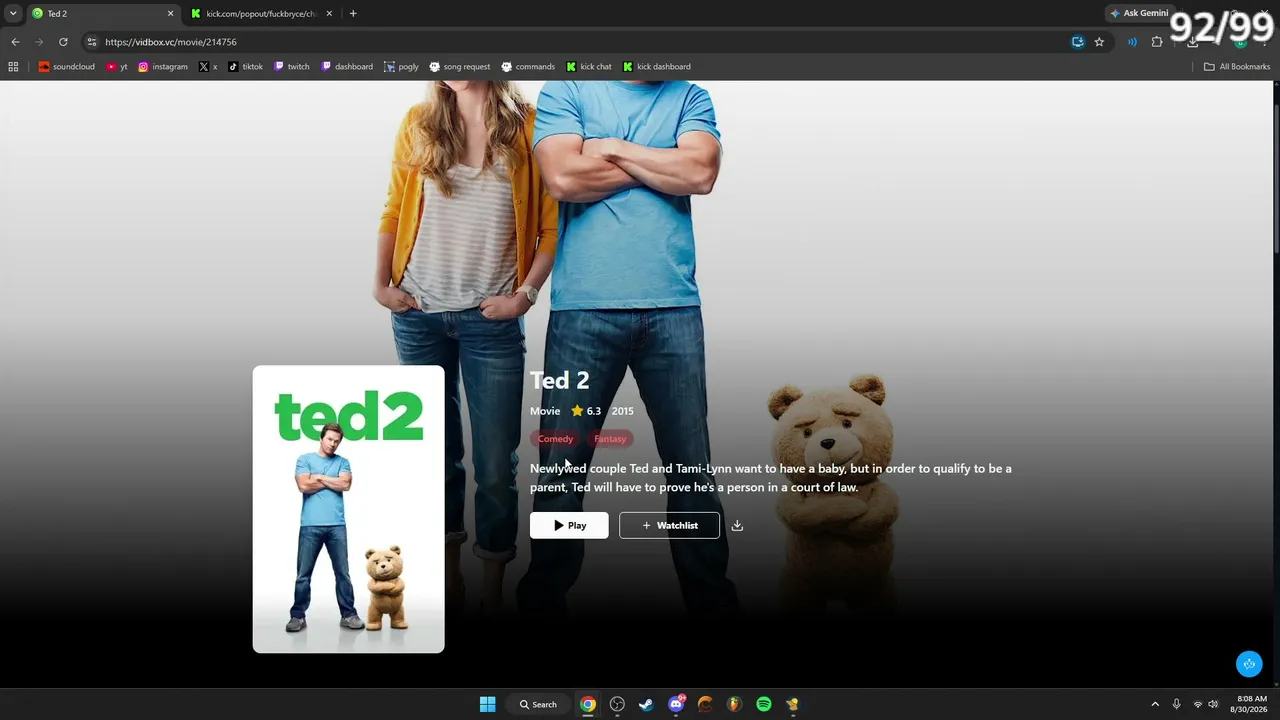Image resolution: width=1280 pixels, height=720 pixels.
Task: Close the Ted 2 tab
Action: tap(170, 13)
